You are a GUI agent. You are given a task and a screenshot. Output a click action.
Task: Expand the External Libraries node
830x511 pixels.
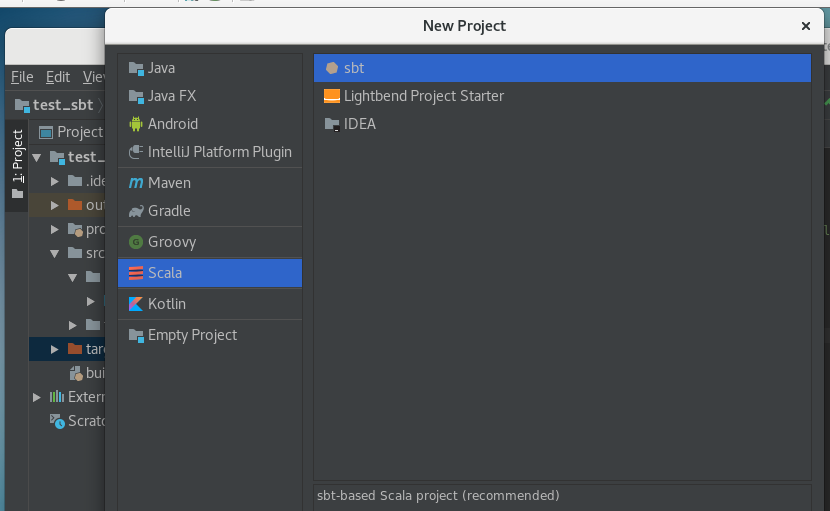tap(37, 397)
